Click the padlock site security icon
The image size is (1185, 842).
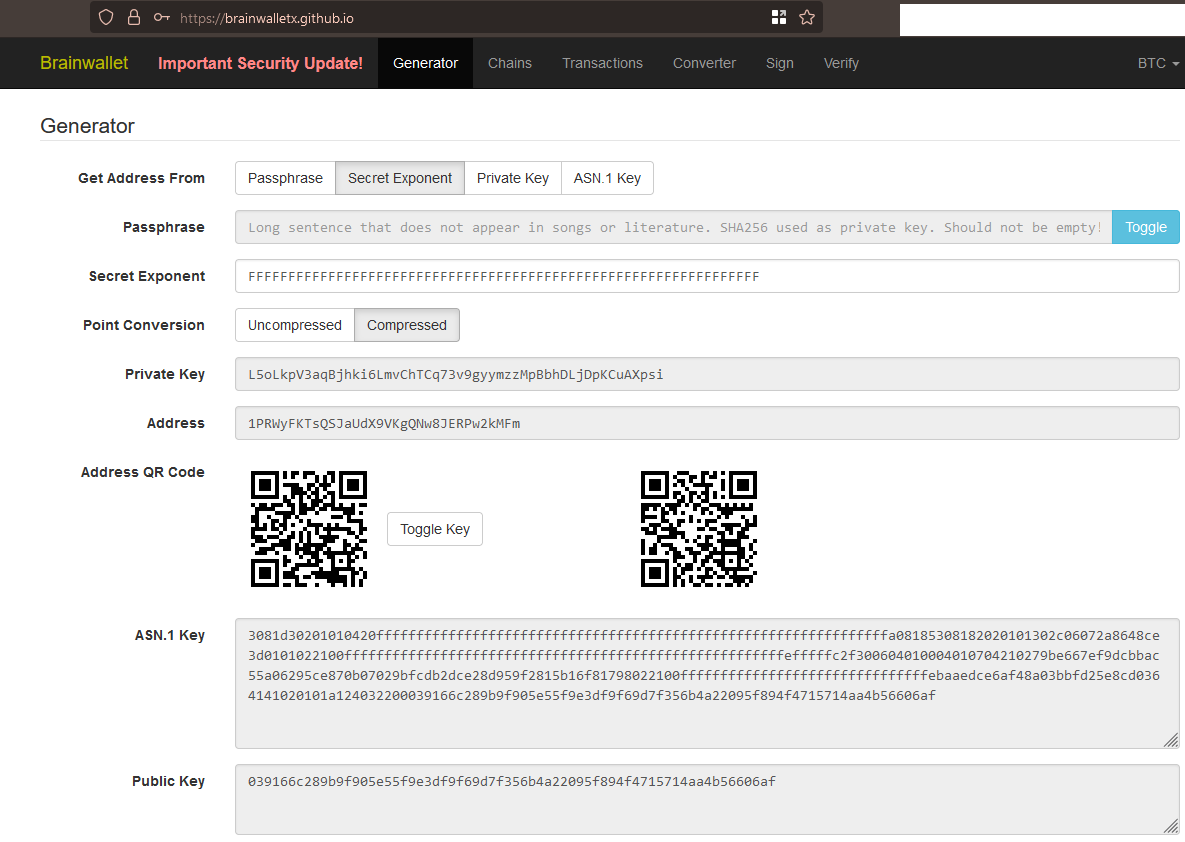click(134, 17)
